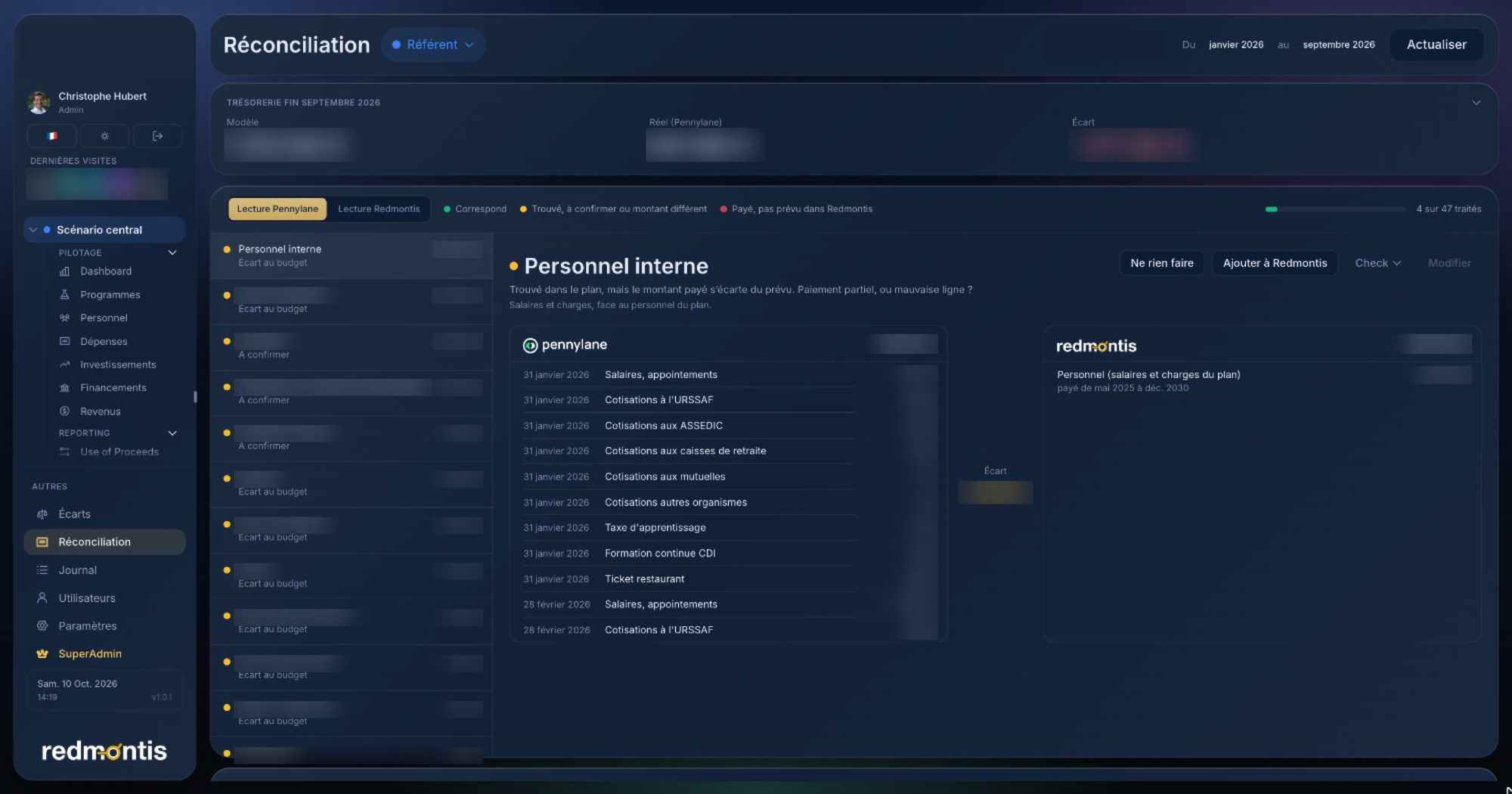Click the Écarts balance scale icon
The width and height of the screenshot is (1512, 794).
pos(42,514)
